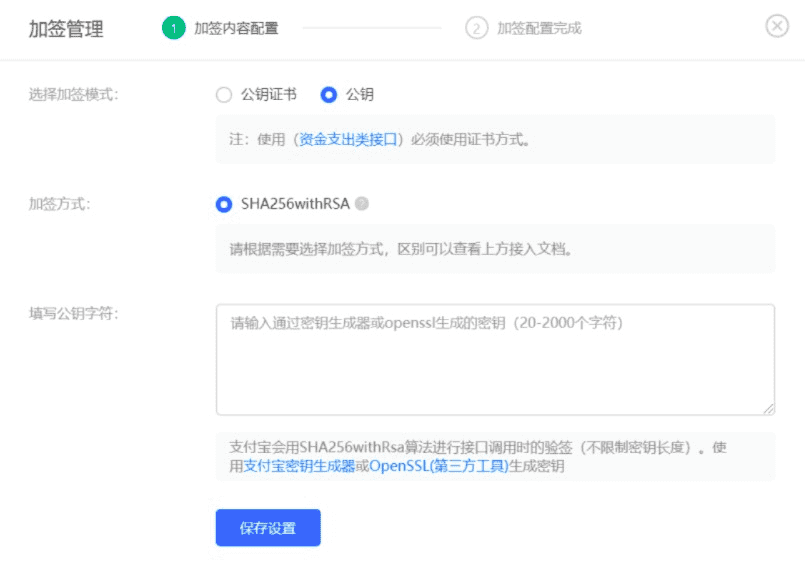Click the 公钥证书 option label text
The width and height of the screenshot is (805, 586).
269,94
